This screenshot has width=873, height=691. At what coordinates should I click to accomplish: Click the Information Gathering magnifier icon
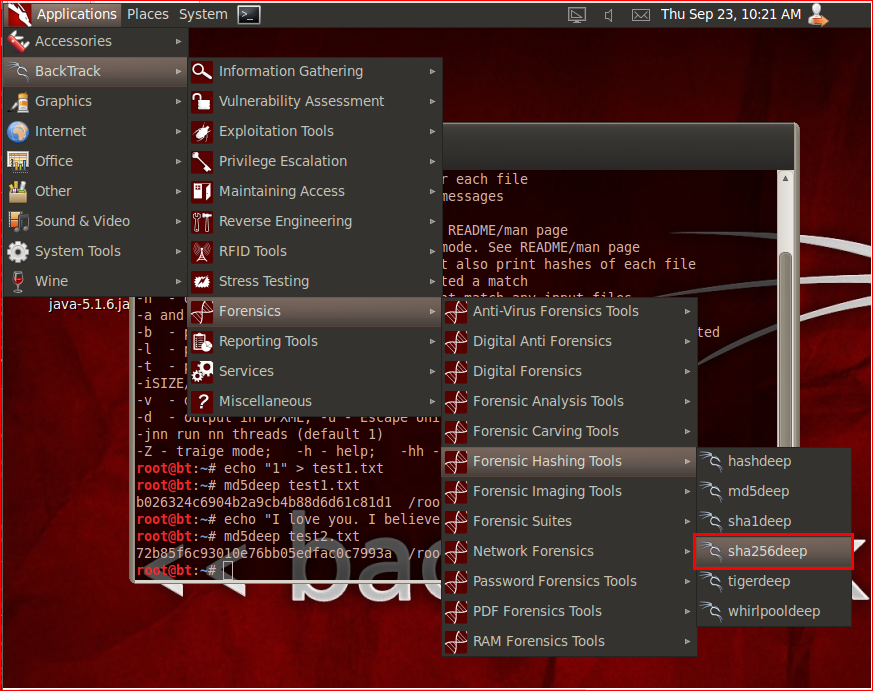[202, 71]
